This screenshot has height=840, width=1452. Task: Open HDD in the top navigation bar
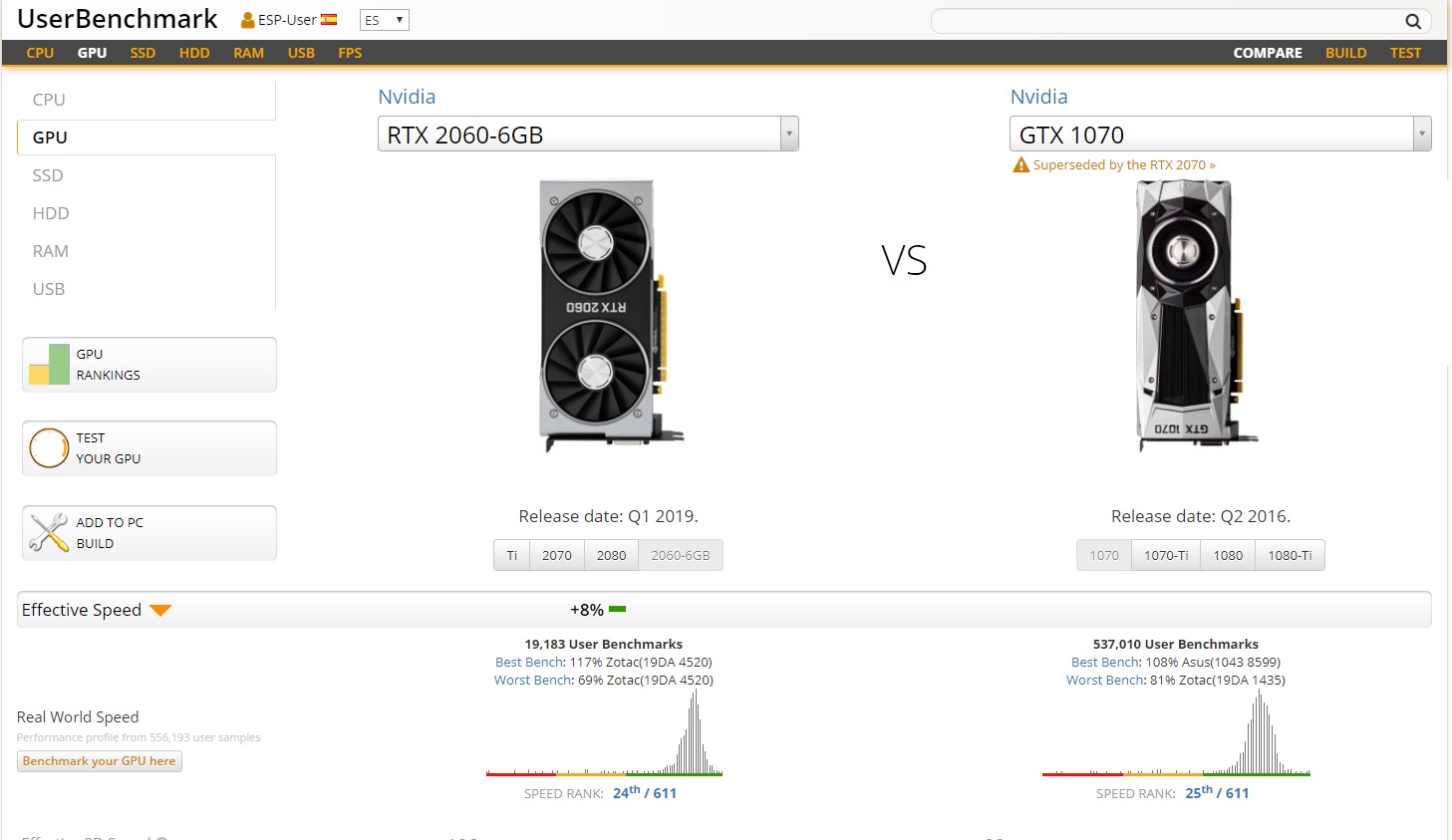[194, 53]
